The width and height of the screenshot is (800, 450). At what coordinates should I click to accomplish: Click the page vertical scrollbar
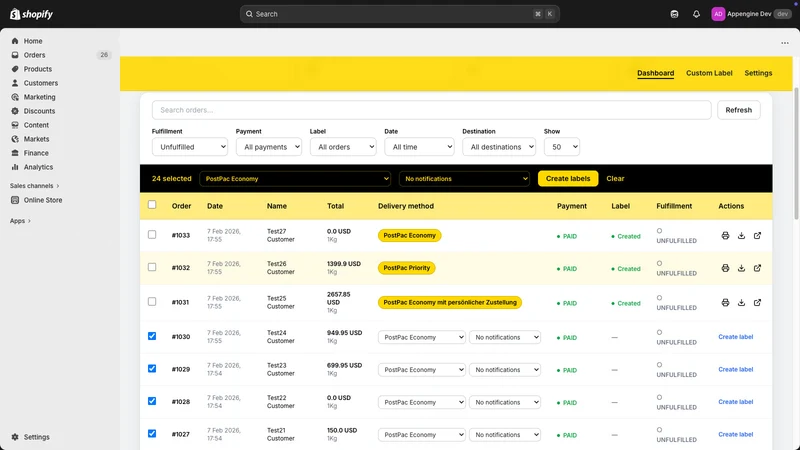click(796, 153)
